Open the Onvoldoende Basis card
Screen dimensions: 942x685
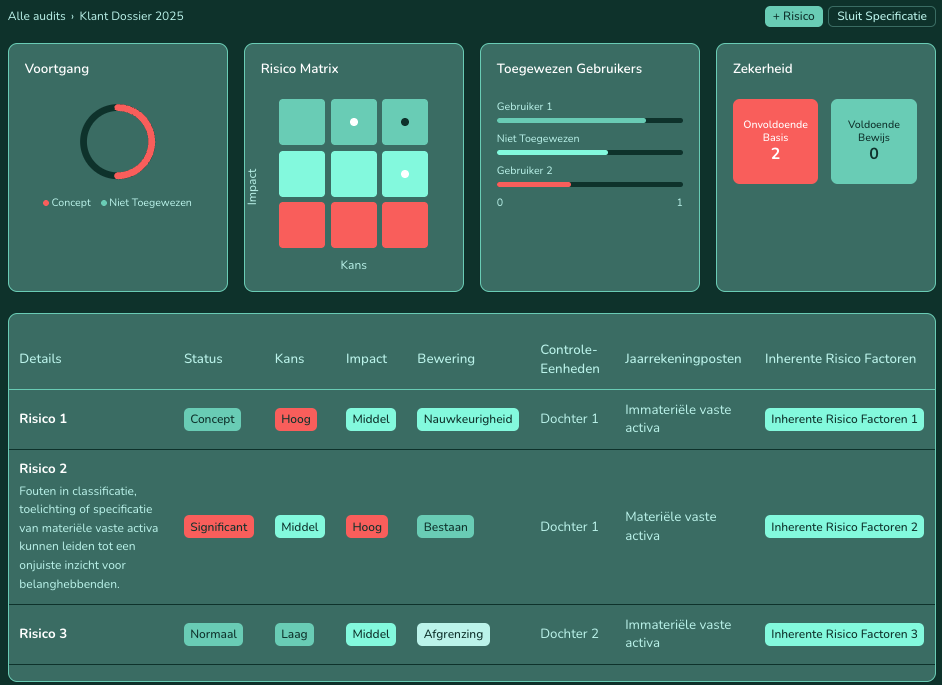pyautogui.click(x=775, y=141)
